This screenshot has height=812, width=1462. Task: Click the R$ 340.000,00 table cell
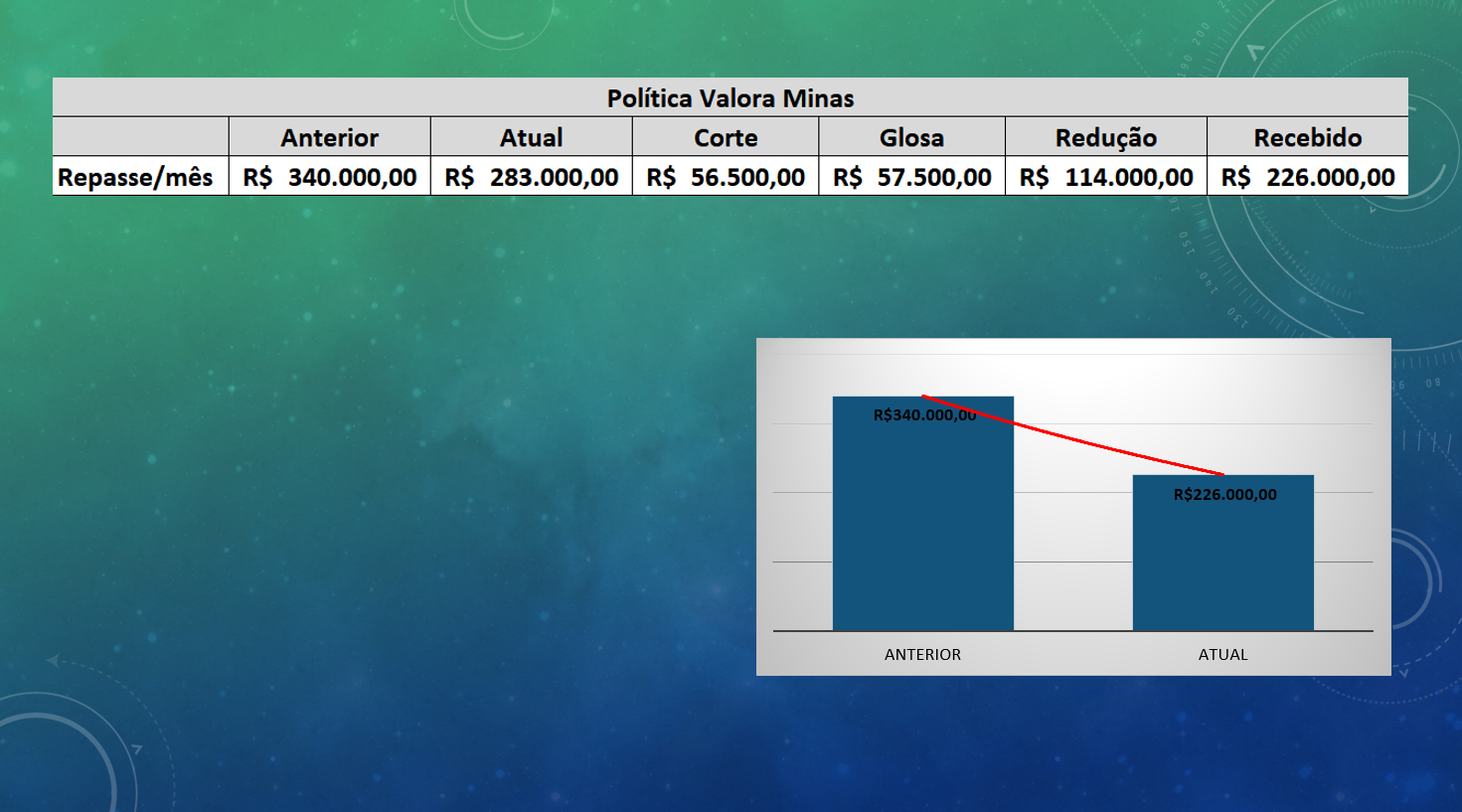coord(330,177)
